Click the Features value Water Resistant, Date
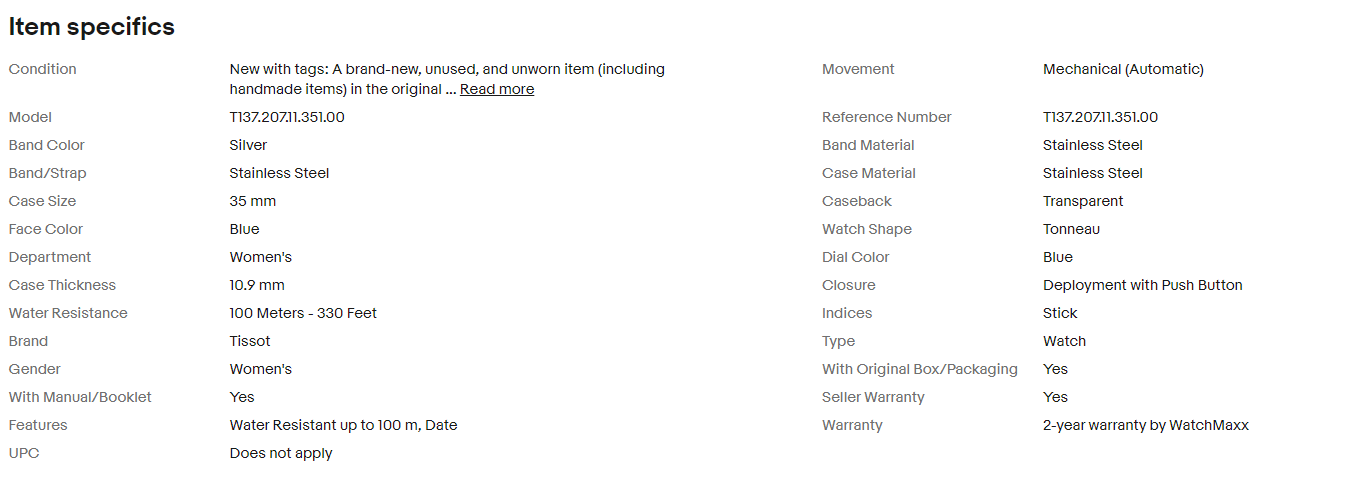 pos(343,425)
